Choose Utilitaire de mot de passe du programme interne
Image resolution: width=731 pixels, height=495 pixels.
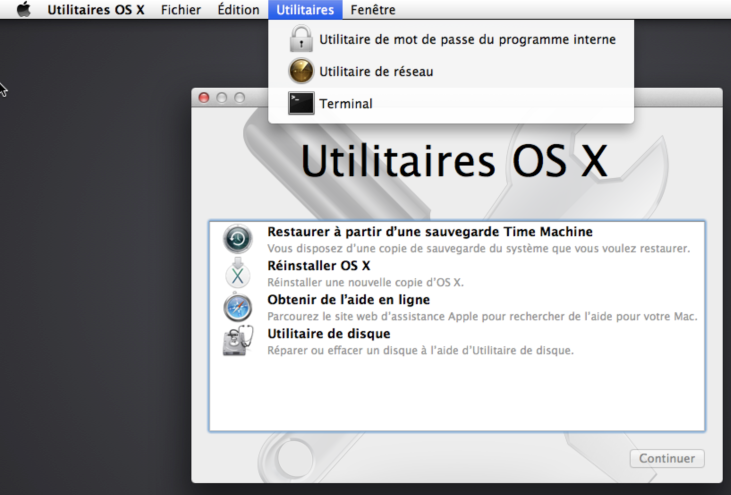451,39
